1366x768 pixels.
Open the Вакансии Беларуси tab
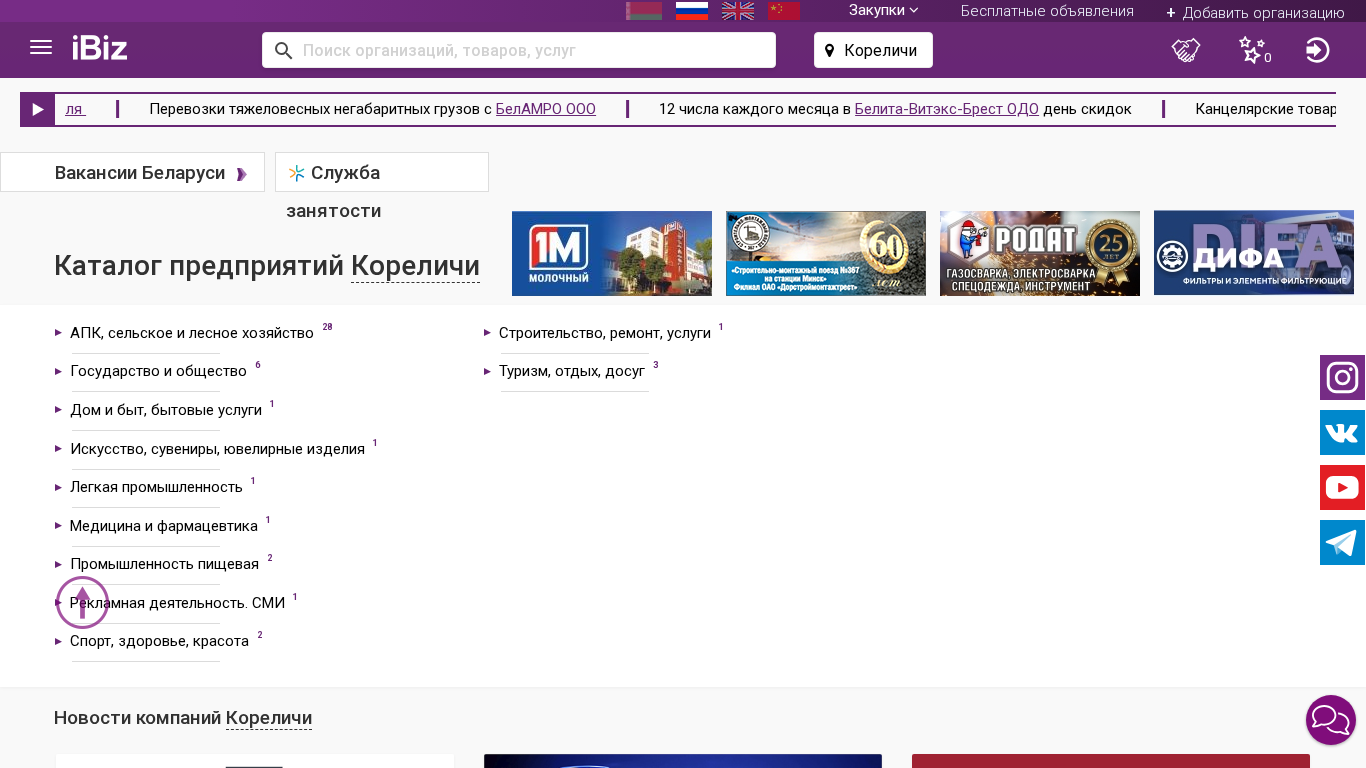coord(140,173)
